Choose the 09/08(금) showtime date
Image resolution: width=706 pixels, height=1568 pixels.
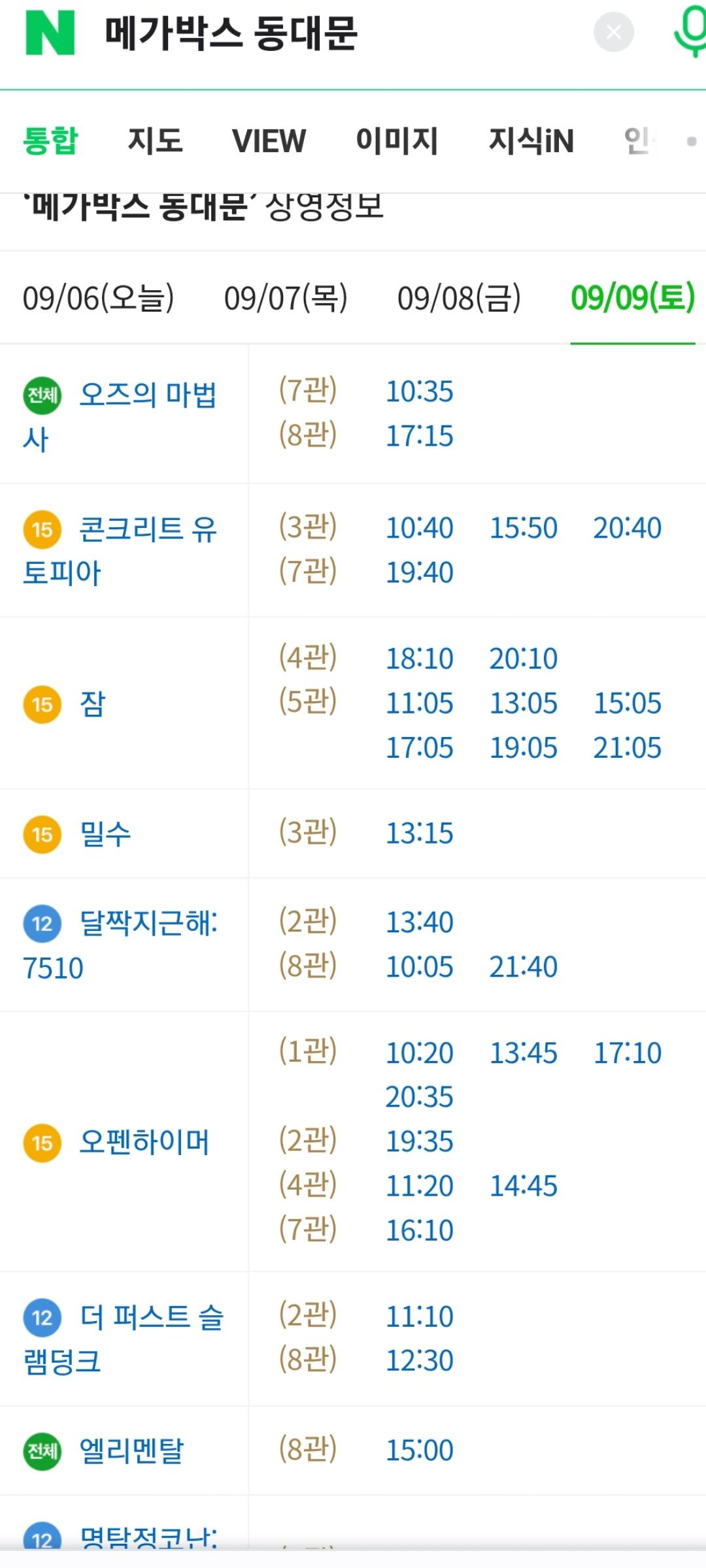[459, 298]
